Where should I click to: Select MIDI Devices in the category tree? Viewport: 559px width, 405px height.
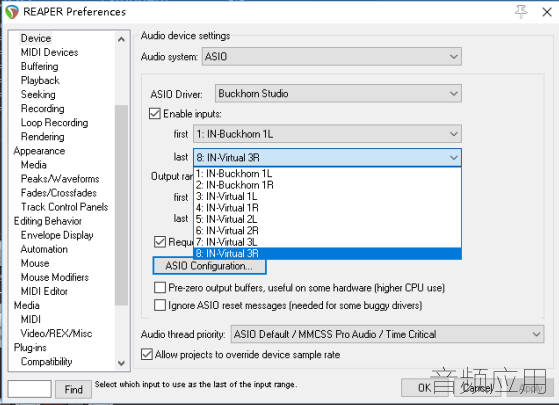pos(49,52)
